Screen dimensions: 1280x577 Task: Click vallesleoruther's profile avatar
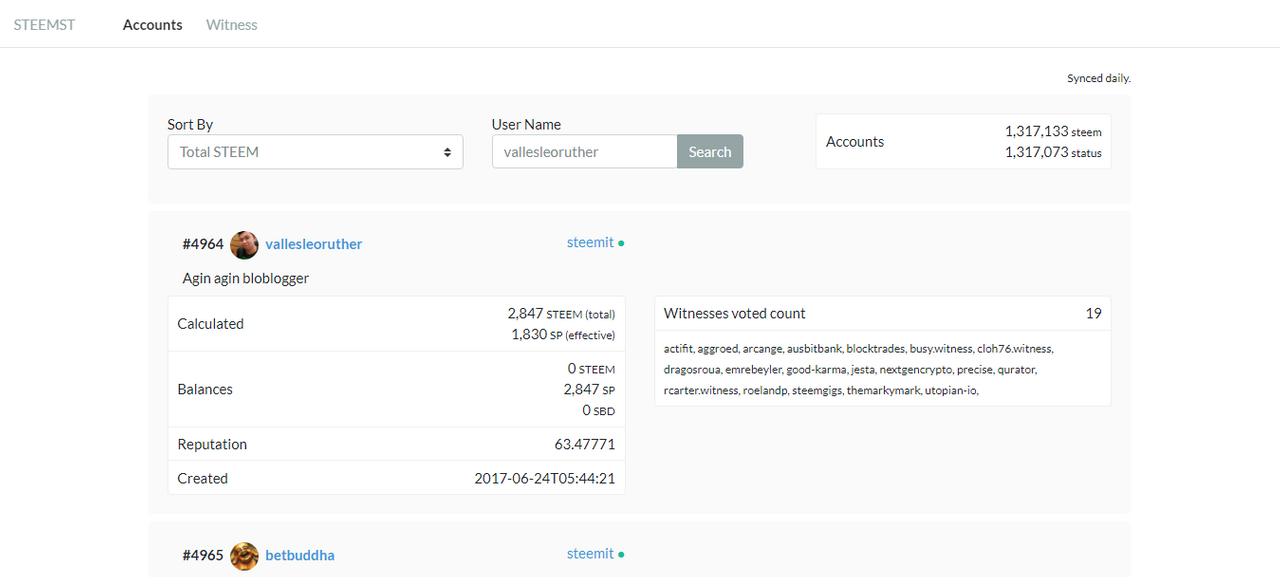244,244
